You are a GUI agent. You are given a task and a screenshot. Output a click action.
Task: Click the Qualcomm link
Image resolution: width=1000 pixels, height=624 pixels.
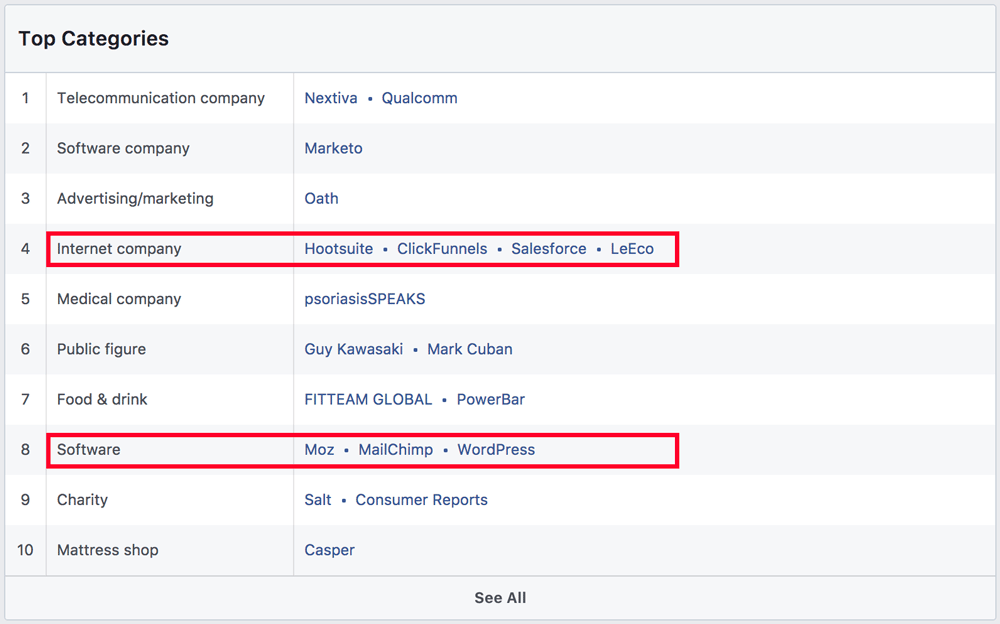[419, 98]
